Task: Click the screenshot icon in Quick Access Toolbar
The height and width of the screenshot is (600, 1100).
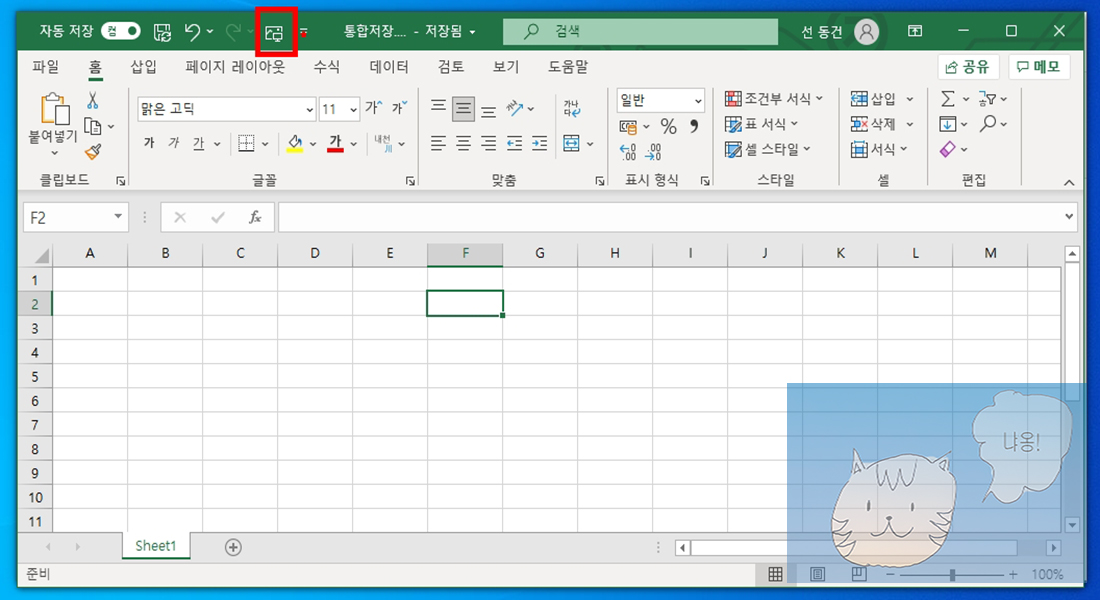Action: coord(274,32)
